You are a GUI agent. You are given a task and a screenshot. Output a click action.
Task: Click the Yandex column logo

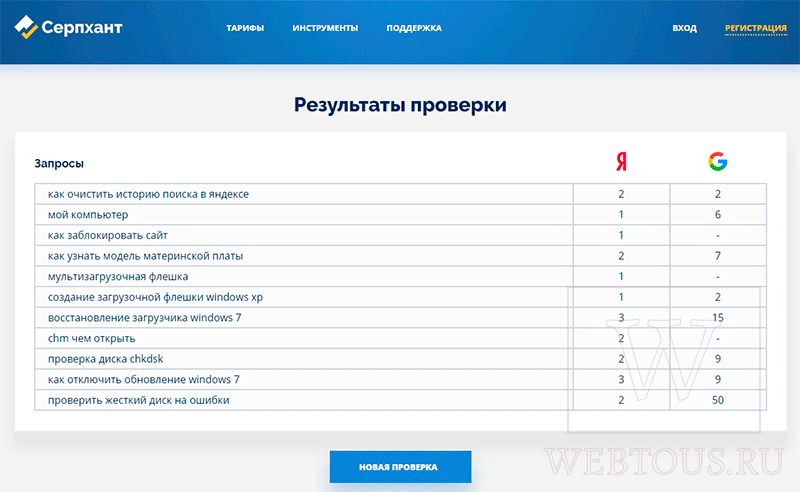[x=621, y=161]
